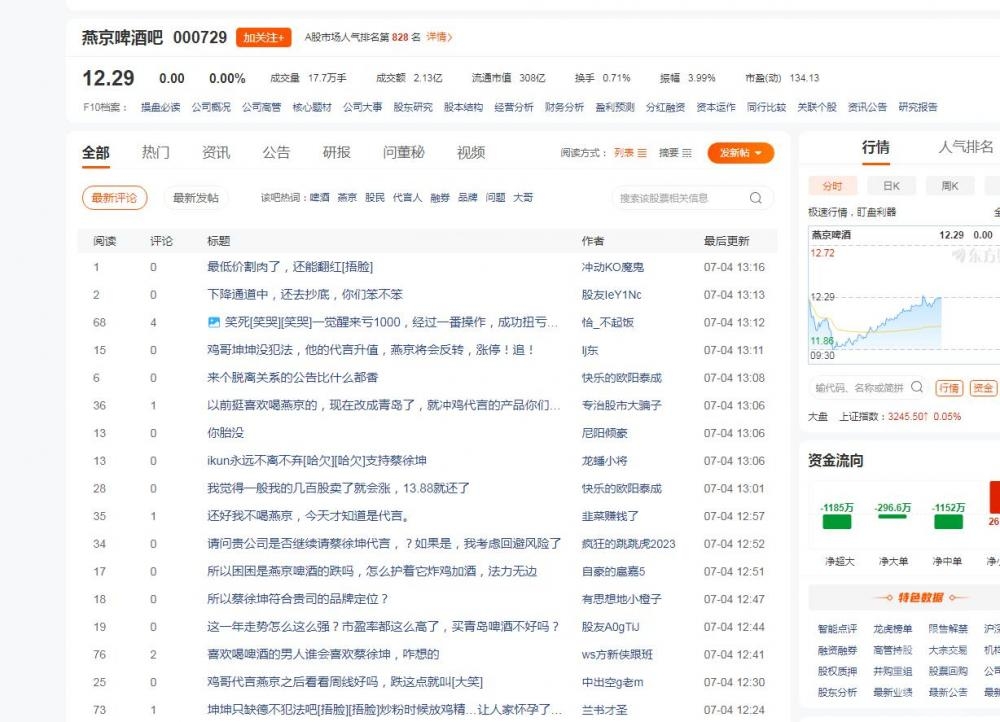Open post 来个脱离关系的公告比什么都香
Viewport: 1000px width, 722px height.
(292, 378)
